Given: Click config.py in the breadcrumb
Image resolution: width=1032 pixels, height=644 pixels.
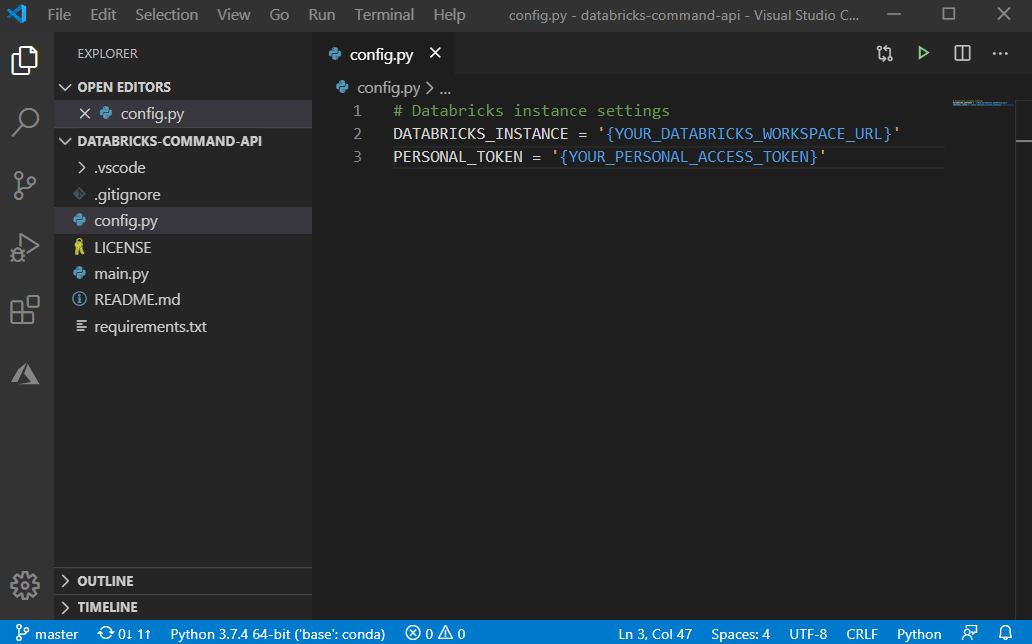Looking at the screenshot, I should [x=388, y=88].
